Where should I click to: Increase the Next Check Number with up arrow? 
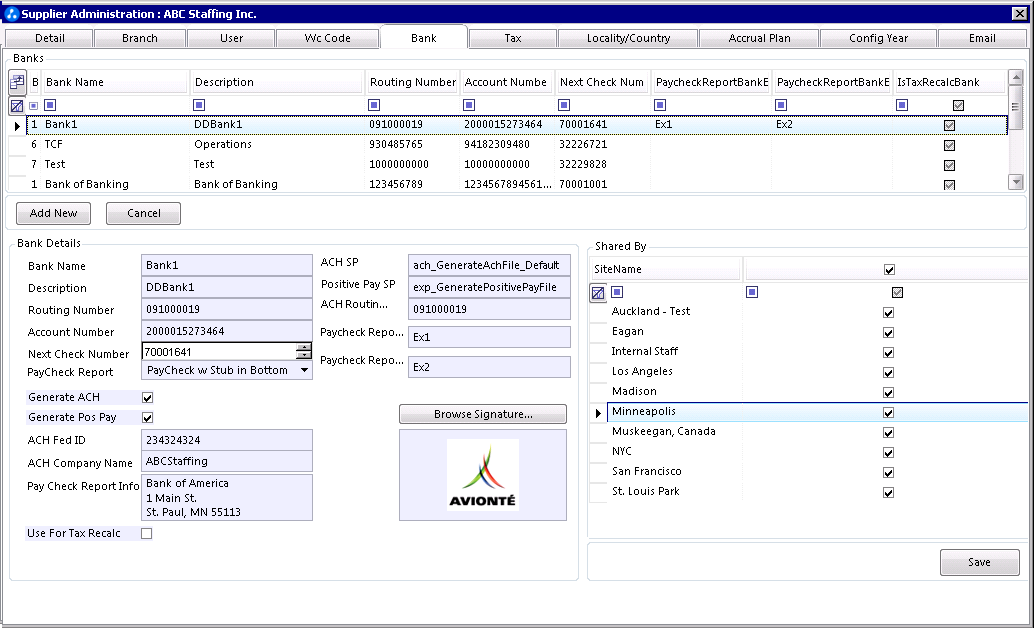[x=303, y=348]
